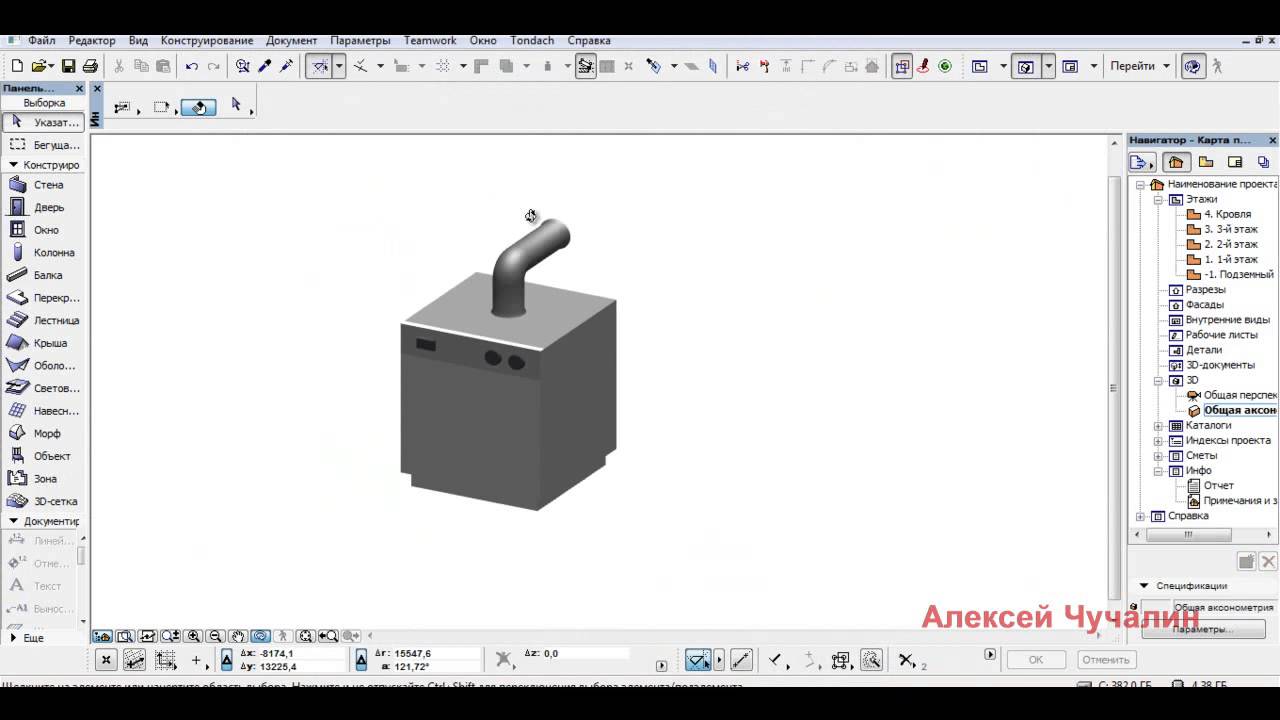Screen dimensions: 1280x720
Task: Collapse the Спецификации section in navigator
Action: pos(1144,586)
